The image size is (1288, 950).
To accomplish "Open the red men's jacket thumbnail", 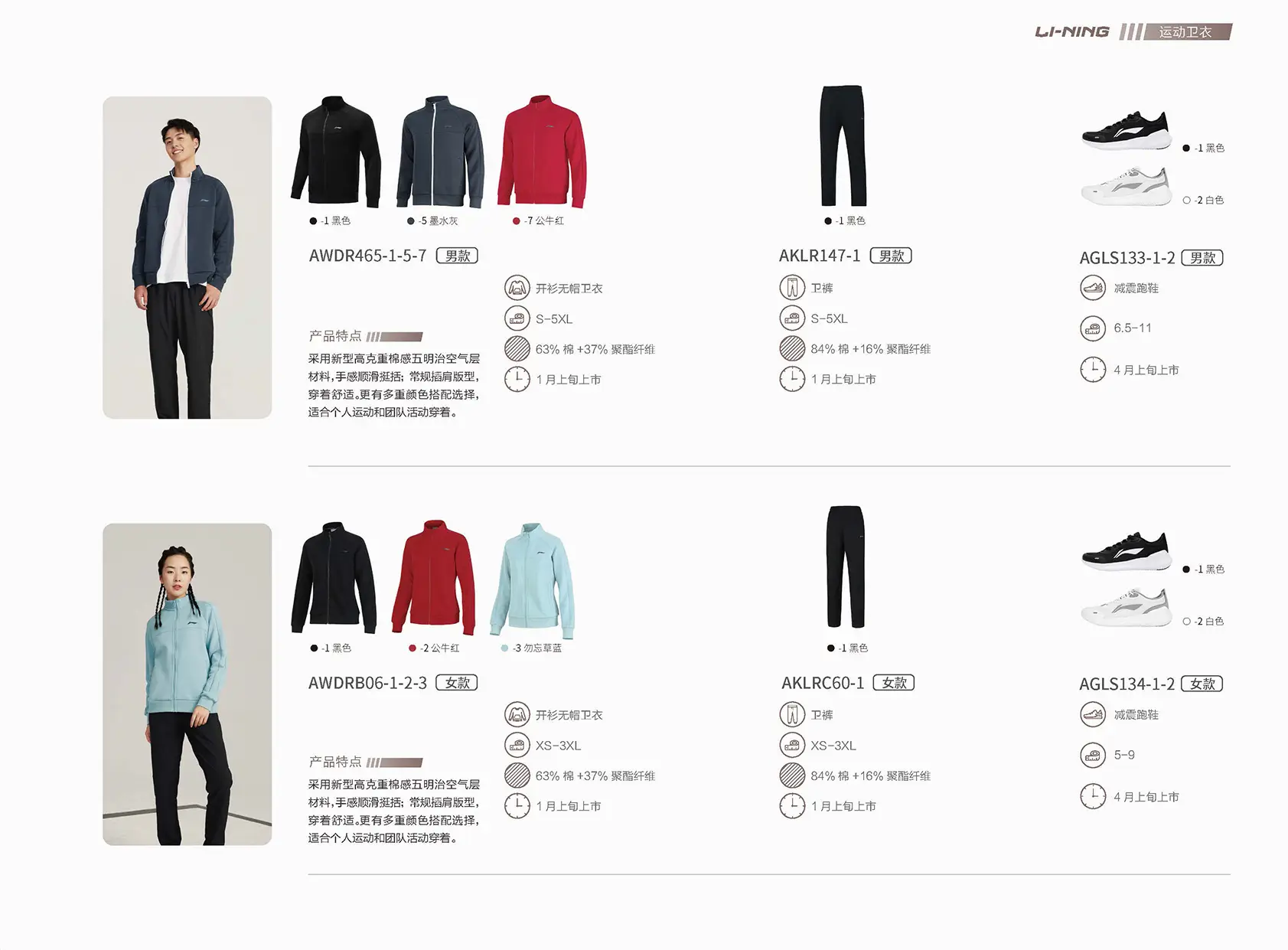I will [542, 152].
